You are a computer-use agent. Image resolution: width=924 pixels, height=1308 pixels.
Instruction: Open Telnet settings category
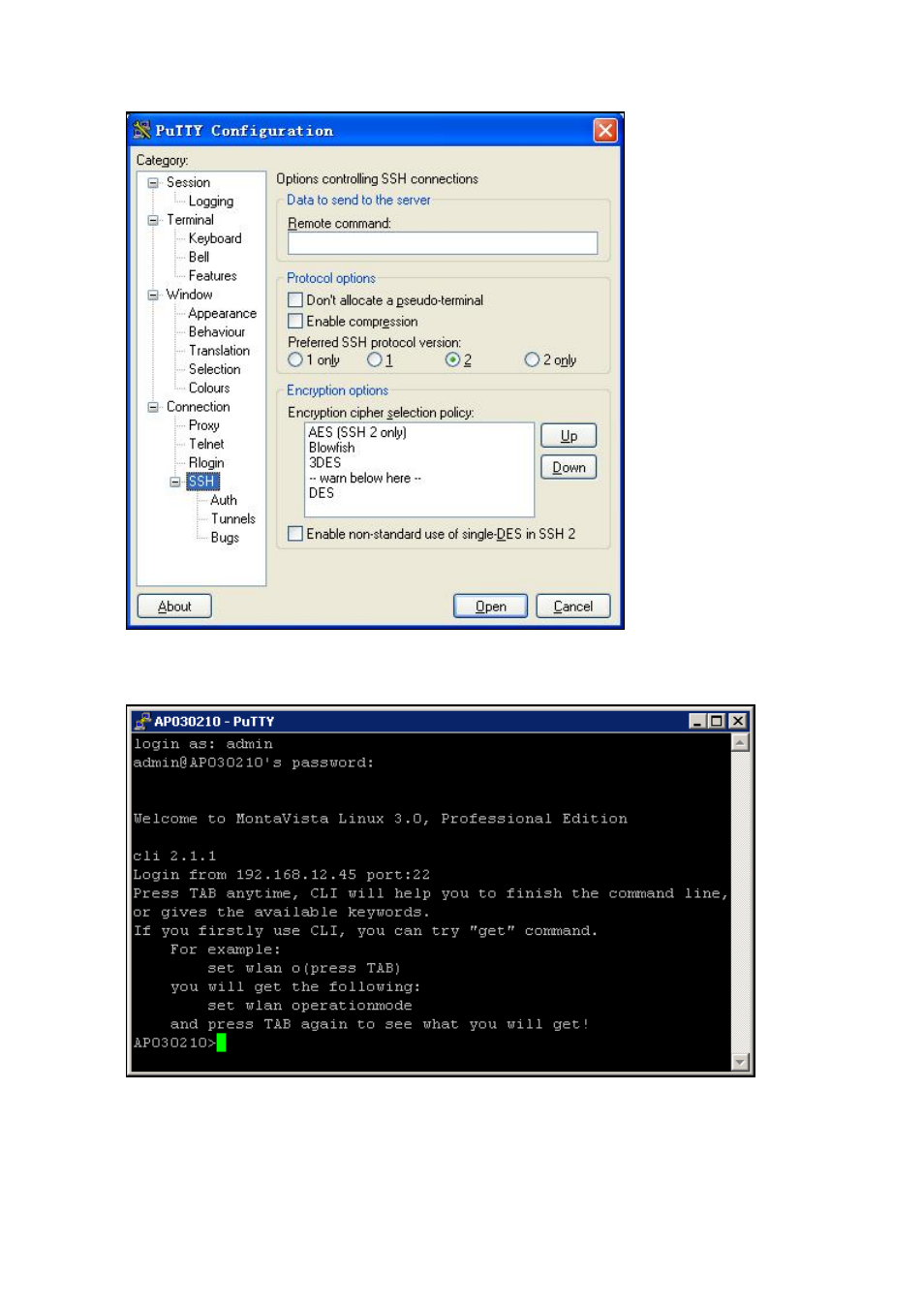click(206, 444)
